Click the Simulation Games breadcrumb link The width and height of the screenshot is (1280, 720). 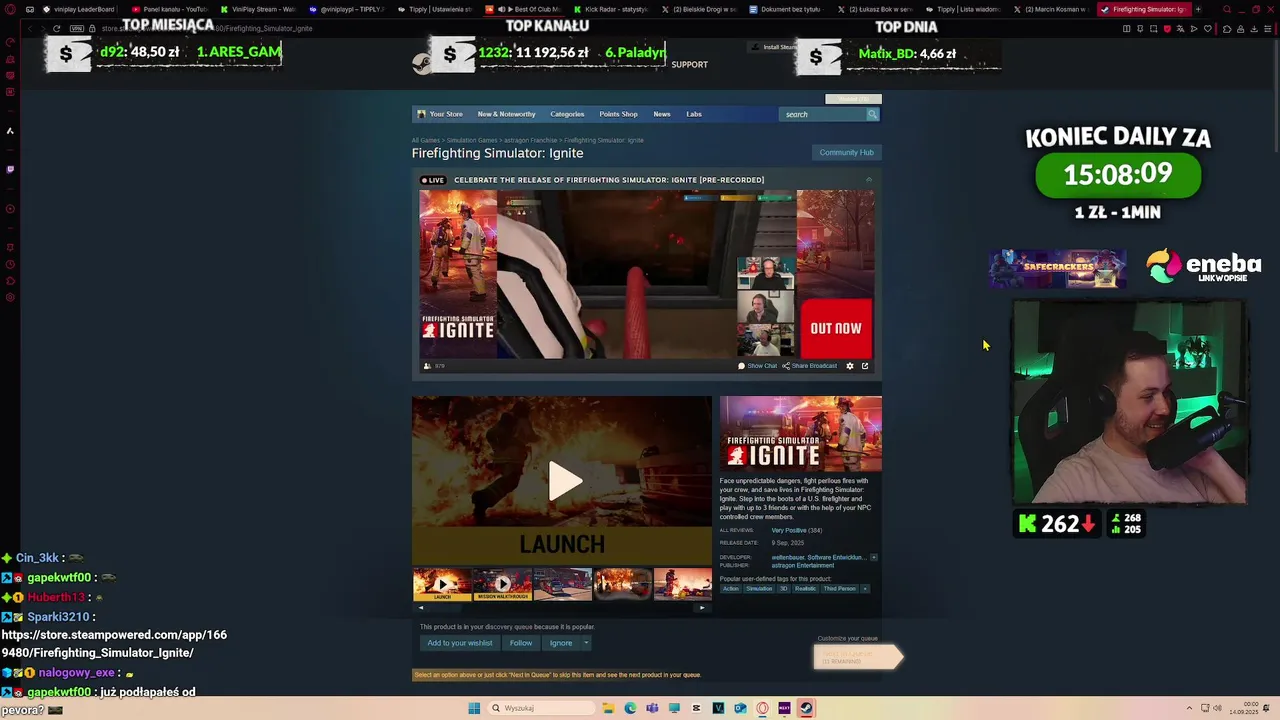472,140
